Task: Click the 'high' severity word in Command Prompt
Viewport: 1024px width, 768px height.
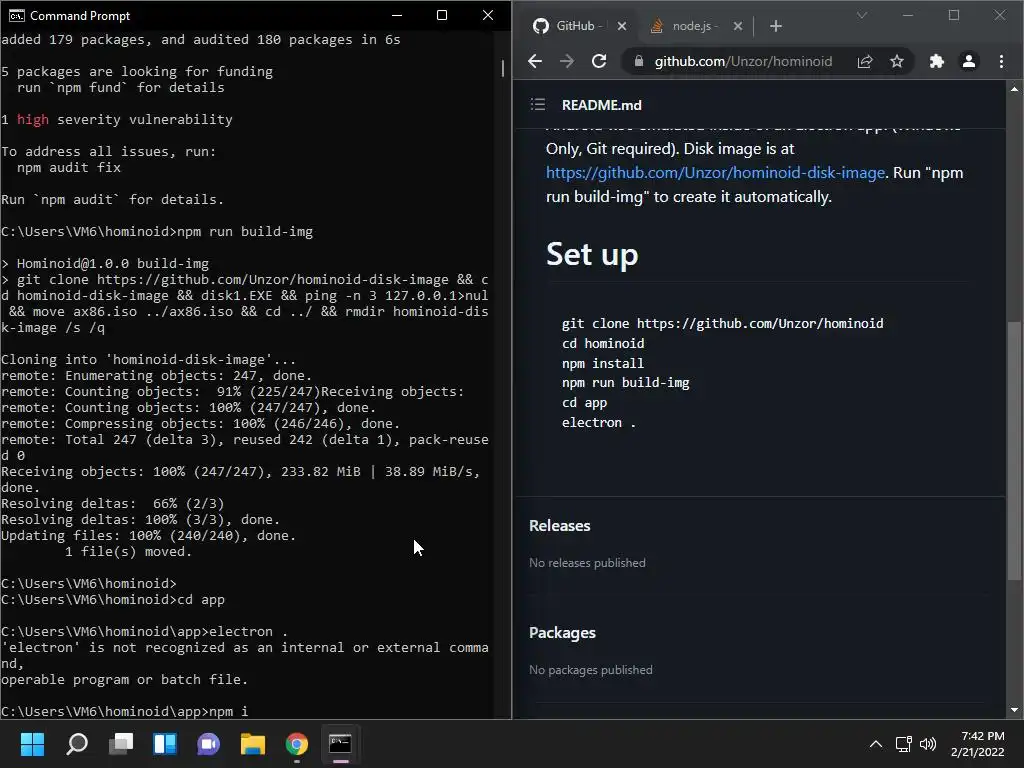Action: (x=33, y=120)
